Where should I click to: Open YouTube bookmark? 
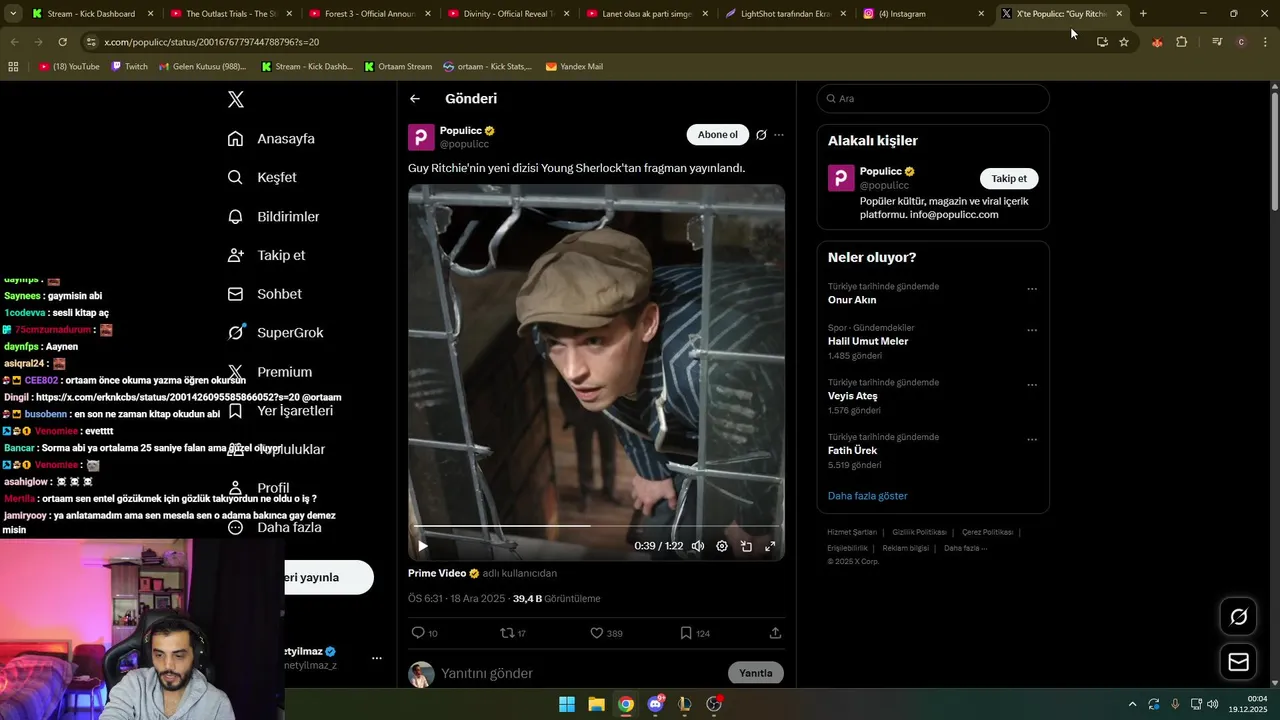tap(69, 67)
